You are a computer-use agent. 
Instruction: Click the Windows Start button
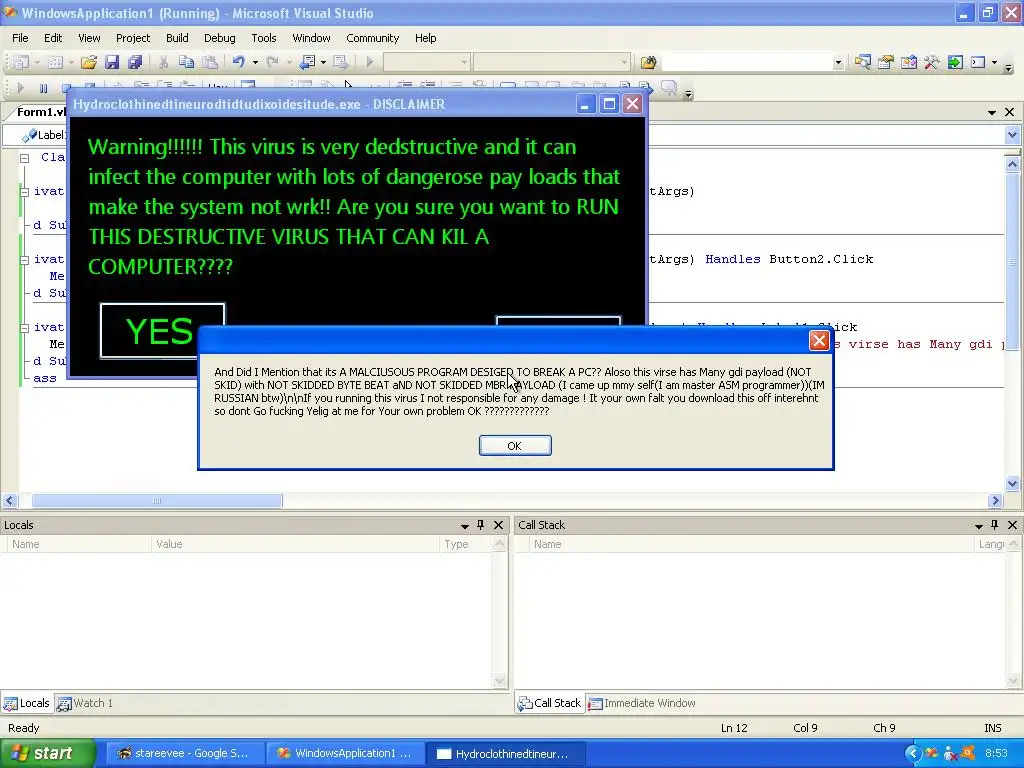[47, 753]
